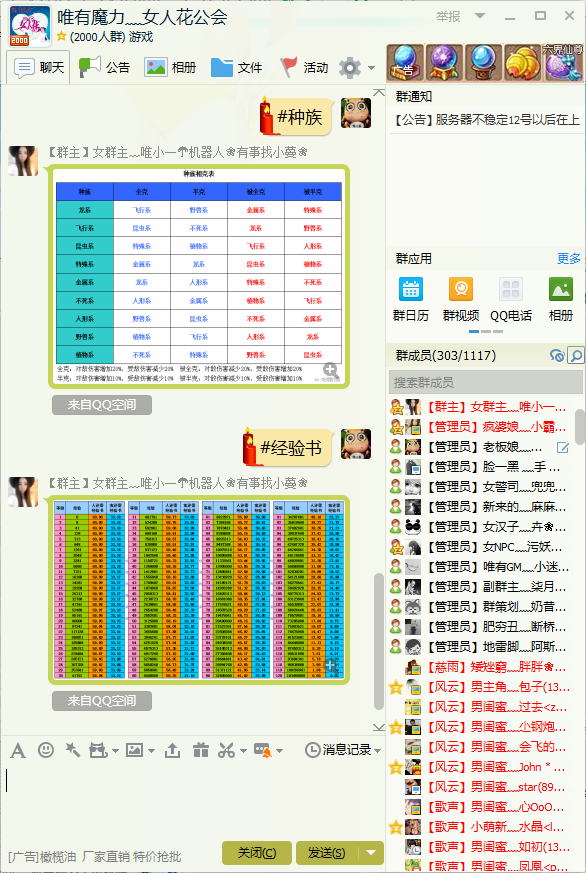Open the 活动 tab
The image size is (586, 873).
click(304, 68)
